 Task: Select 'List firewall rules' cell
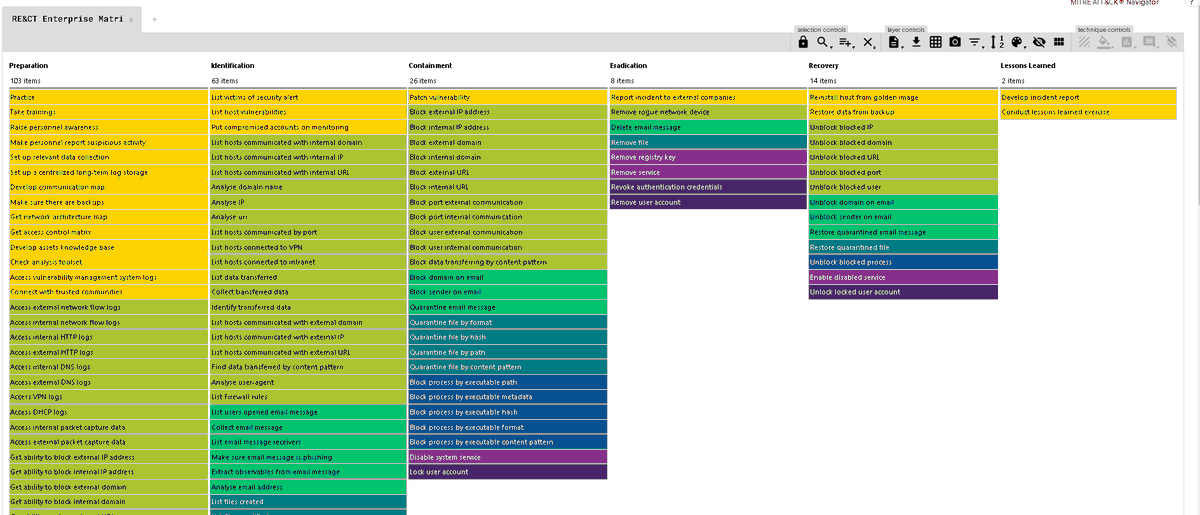(x=308, y=397)
